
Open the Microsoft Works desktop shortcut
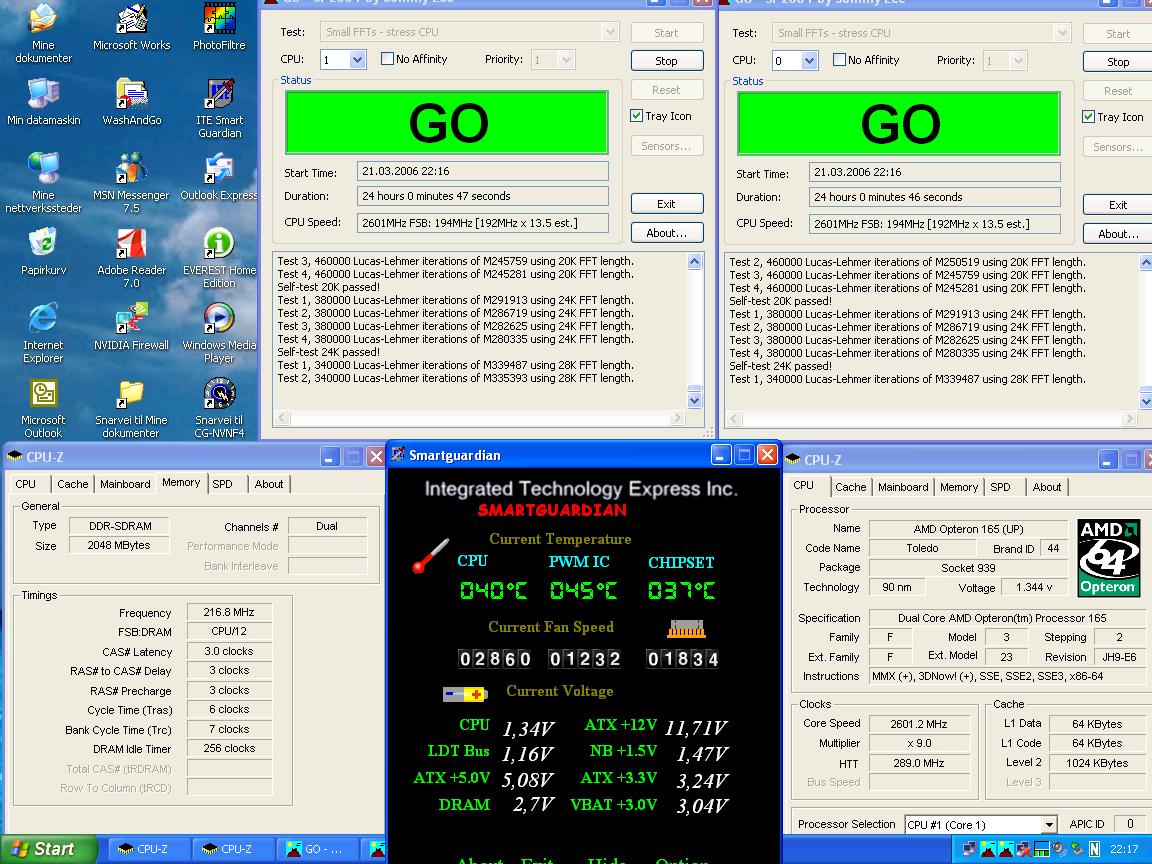132,28
